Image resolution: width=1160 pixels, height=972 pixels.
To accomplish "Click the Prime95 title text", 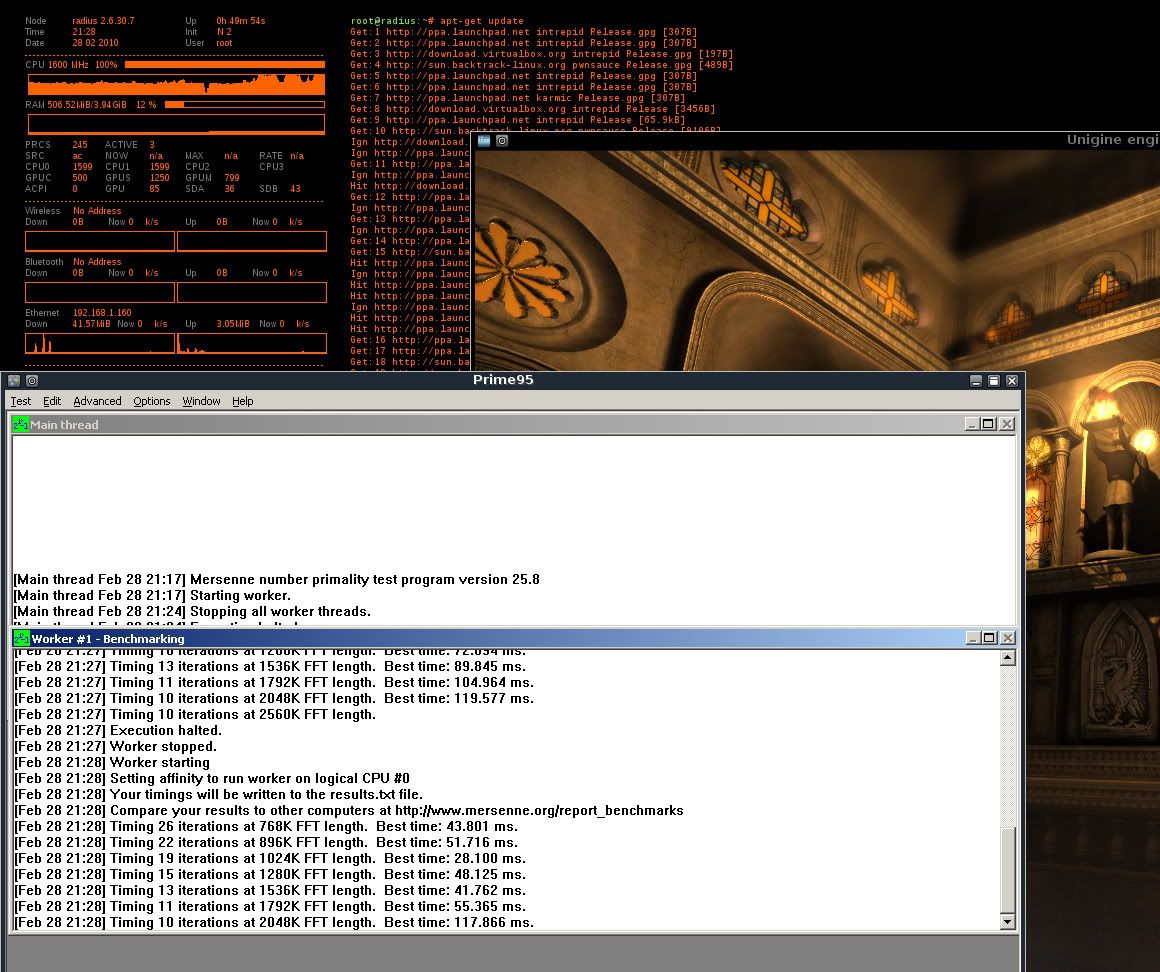I will 503,380.
